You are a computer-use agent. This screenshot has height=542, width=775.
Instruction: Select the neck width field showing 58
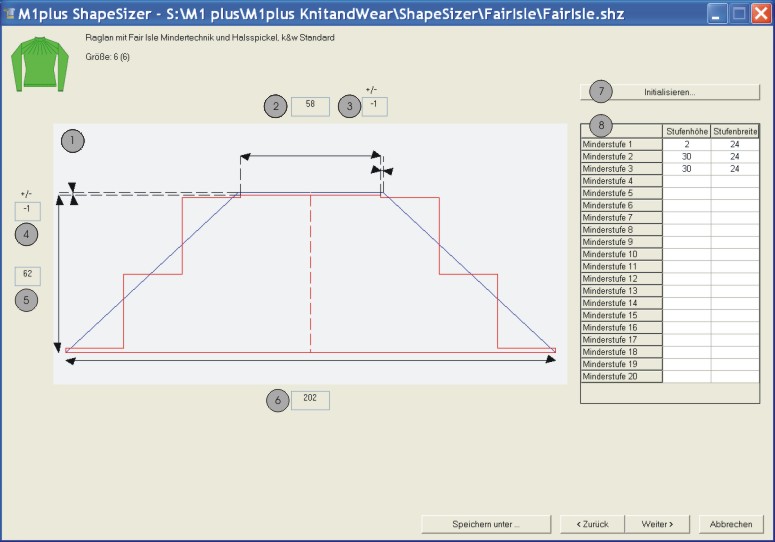tap(310, 105)
